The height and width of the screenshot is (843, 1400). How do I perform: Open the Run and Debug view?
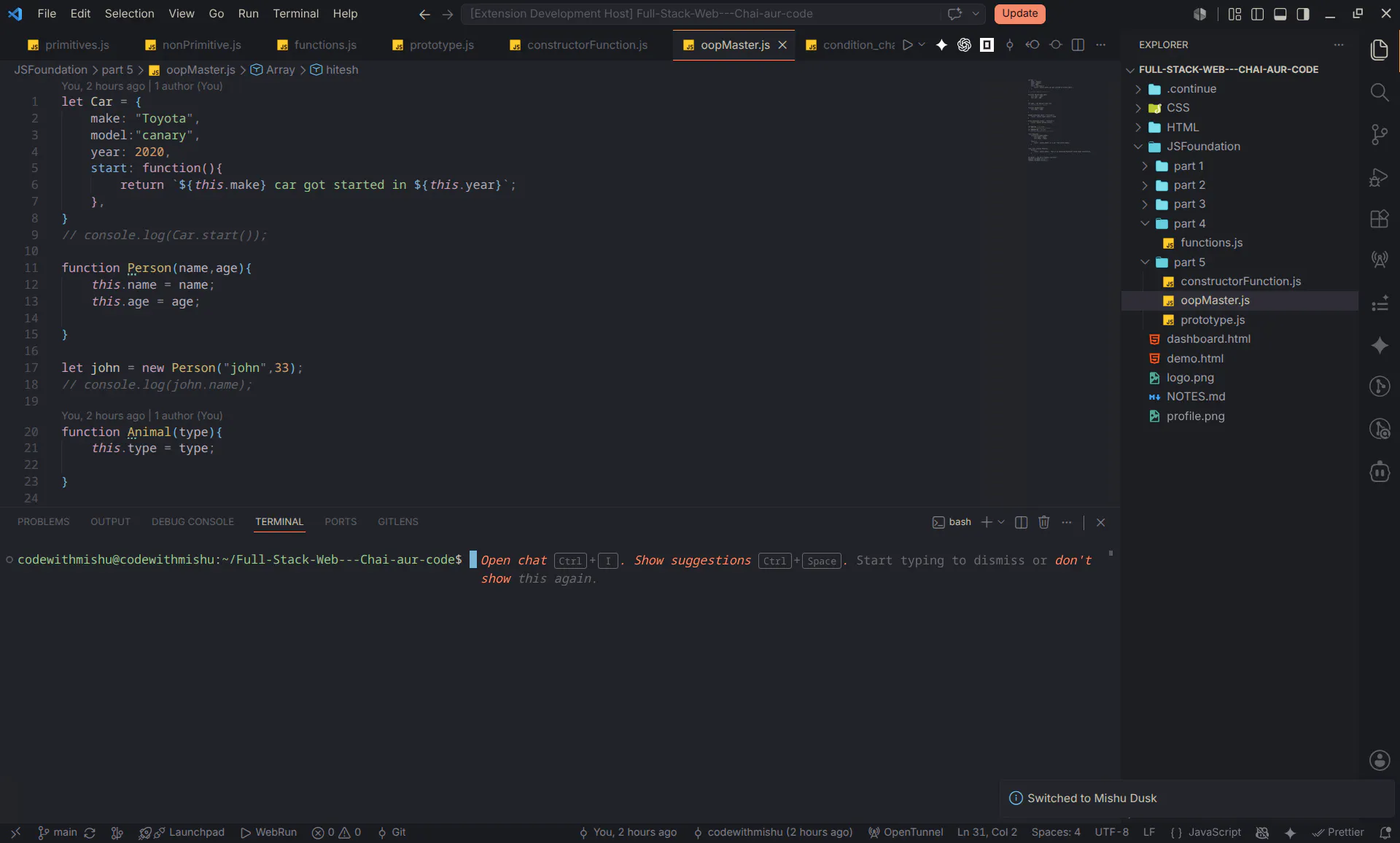1379,177
